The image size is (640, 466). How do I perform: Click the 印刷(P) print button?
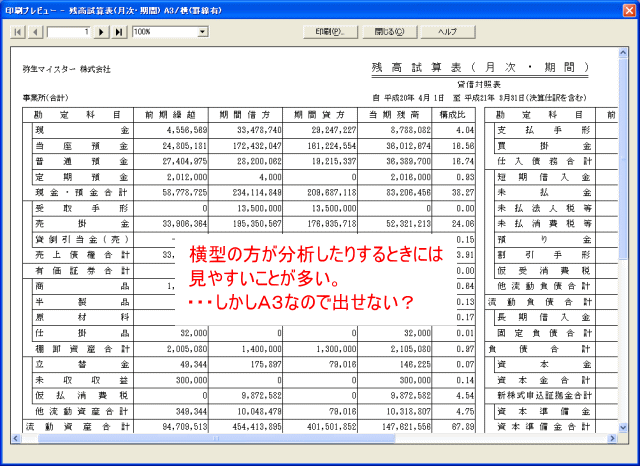point(330,32)
